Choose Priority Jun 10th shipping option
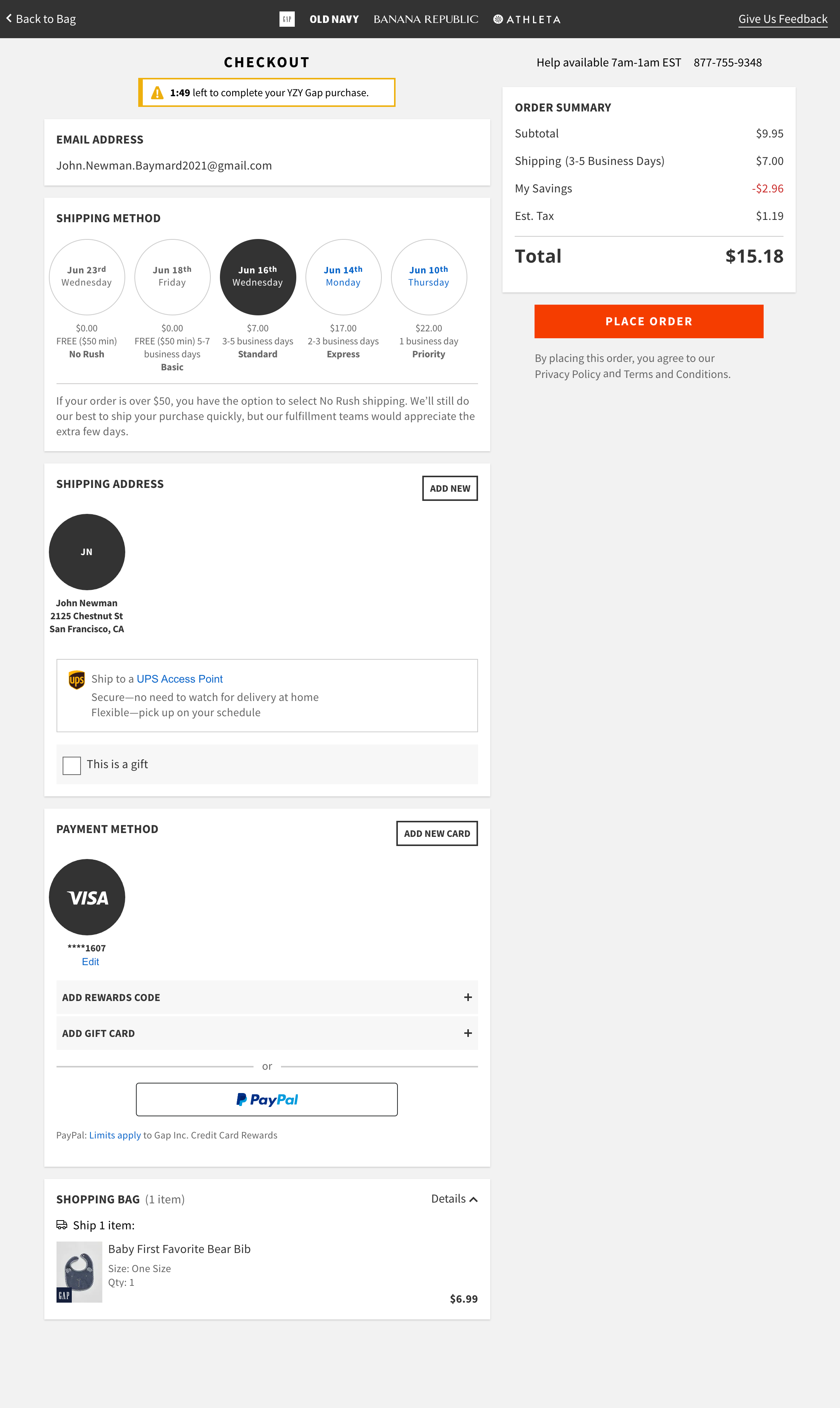 pos(428,277)
